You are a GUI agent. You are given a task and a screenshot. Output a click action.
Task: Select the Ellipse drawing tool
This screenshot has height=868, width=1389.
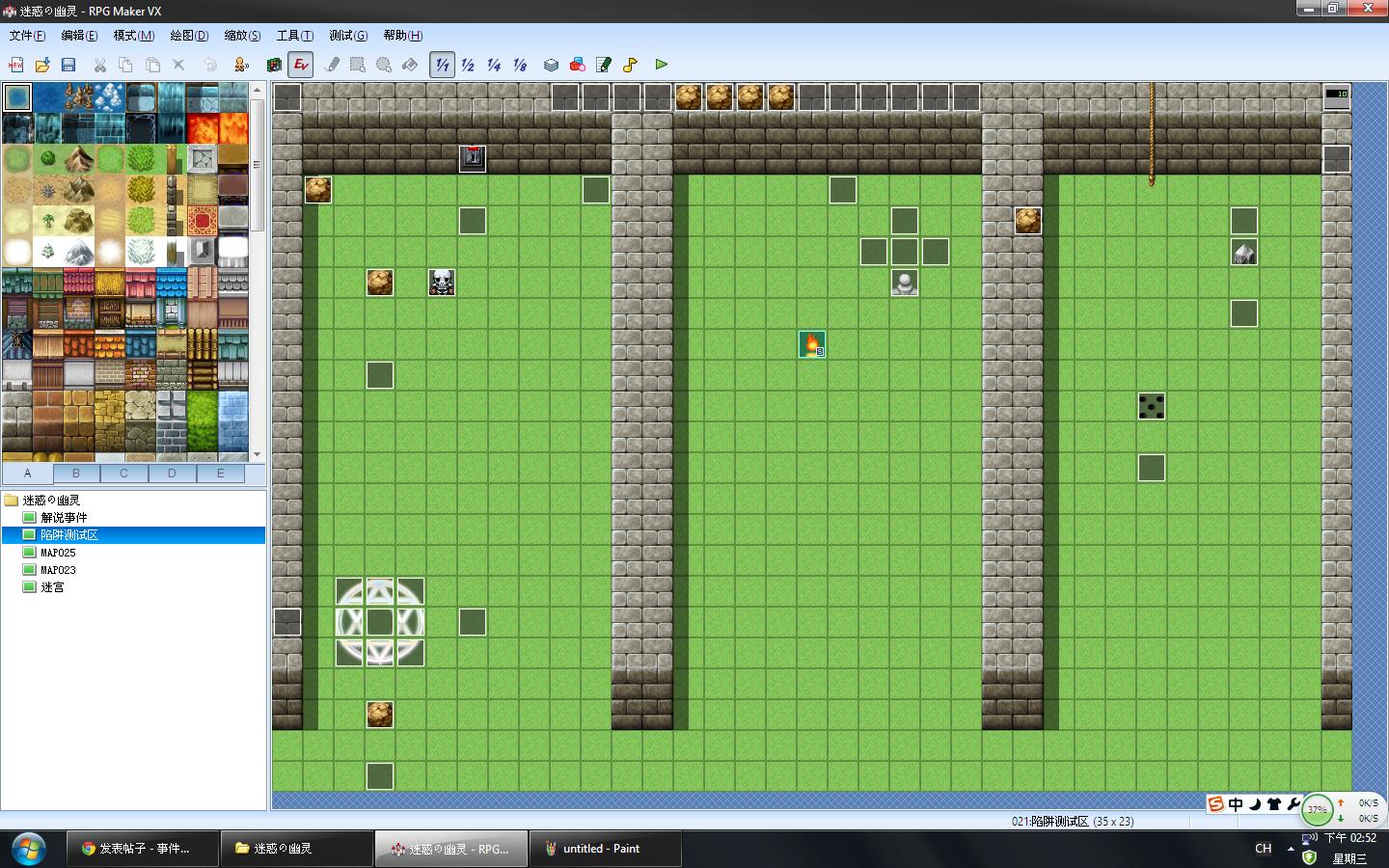(x=384, y=65)
